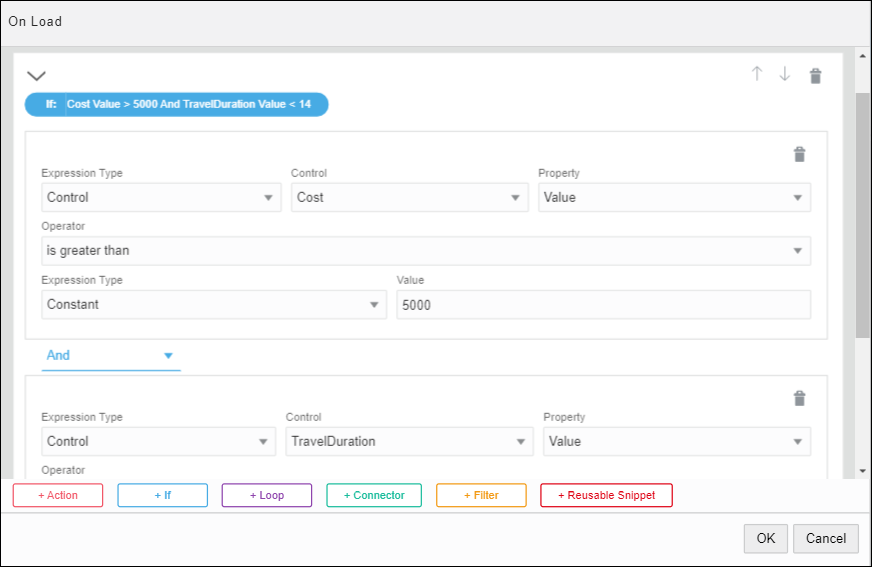Click the scrollbar up arrow
Image resolution: width=872 pixels, height=567 pixels.
tap(863, 56)
